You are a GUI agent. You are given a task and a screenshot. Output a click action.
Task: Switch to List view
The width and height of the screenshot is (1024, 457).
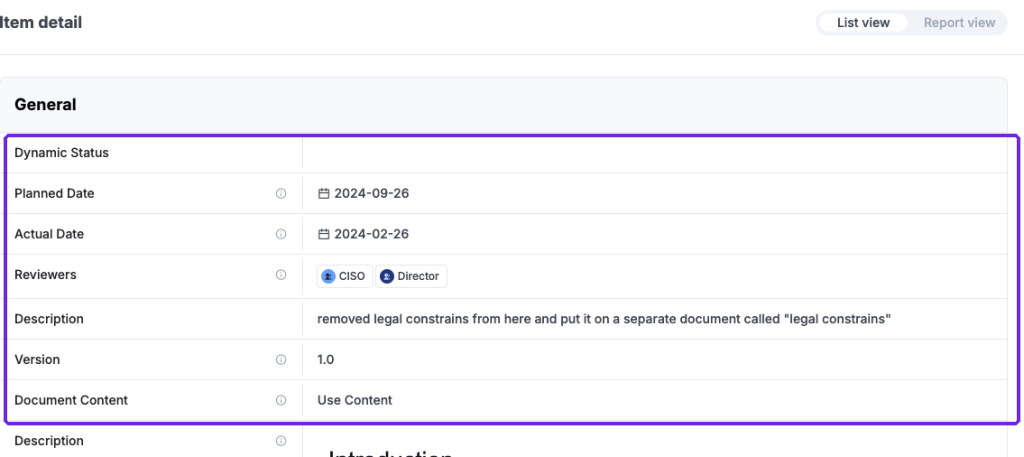pos(863,23)
